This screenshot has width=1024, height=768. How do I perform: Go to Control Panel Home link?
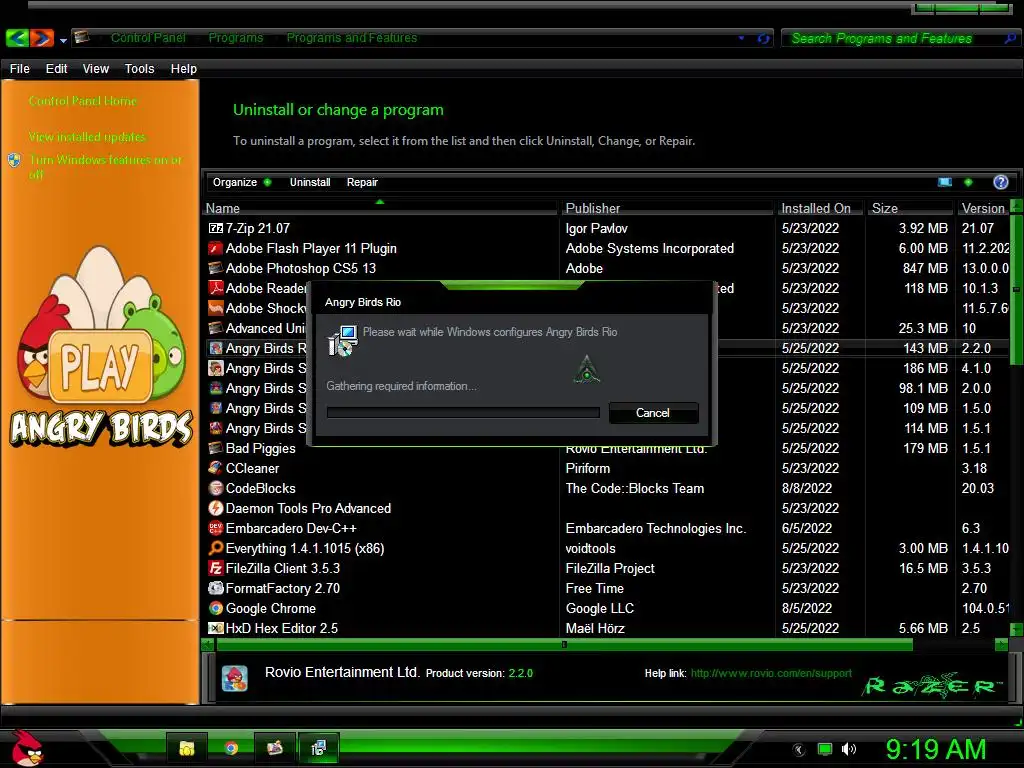coord(83,101)
